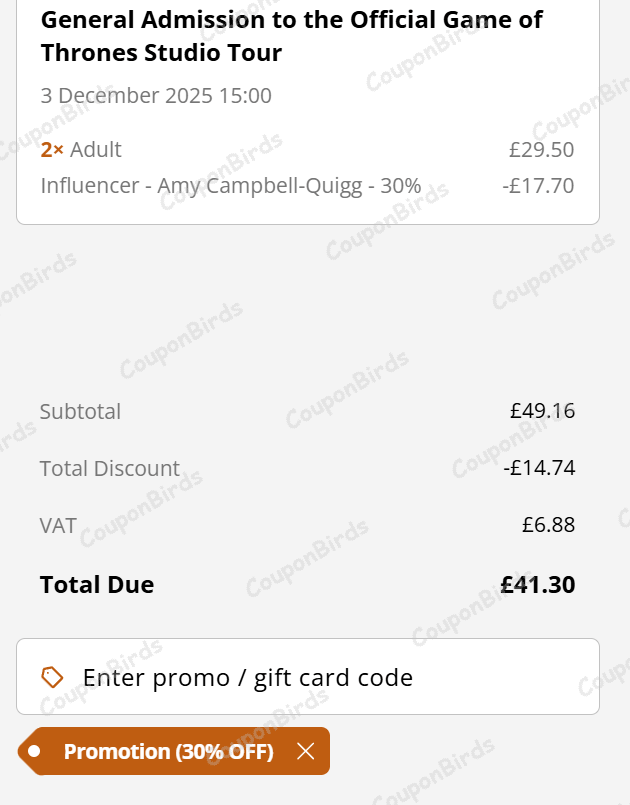Click the £29.50 adult ticket price

(x=541, y=150)
